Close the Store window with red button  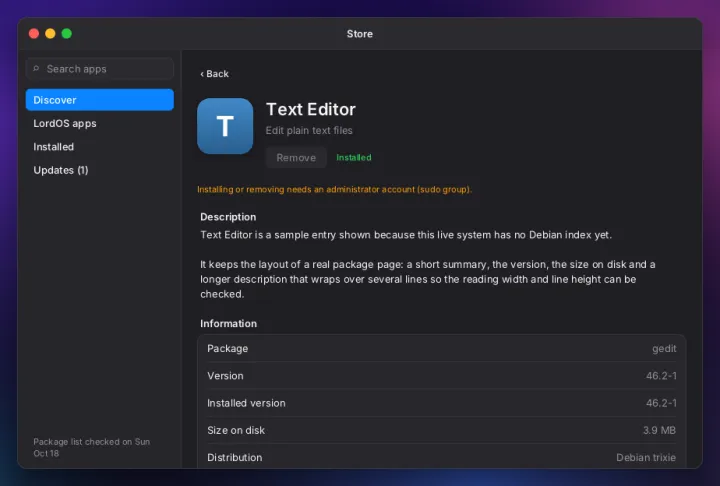click(x=34, y=34)
